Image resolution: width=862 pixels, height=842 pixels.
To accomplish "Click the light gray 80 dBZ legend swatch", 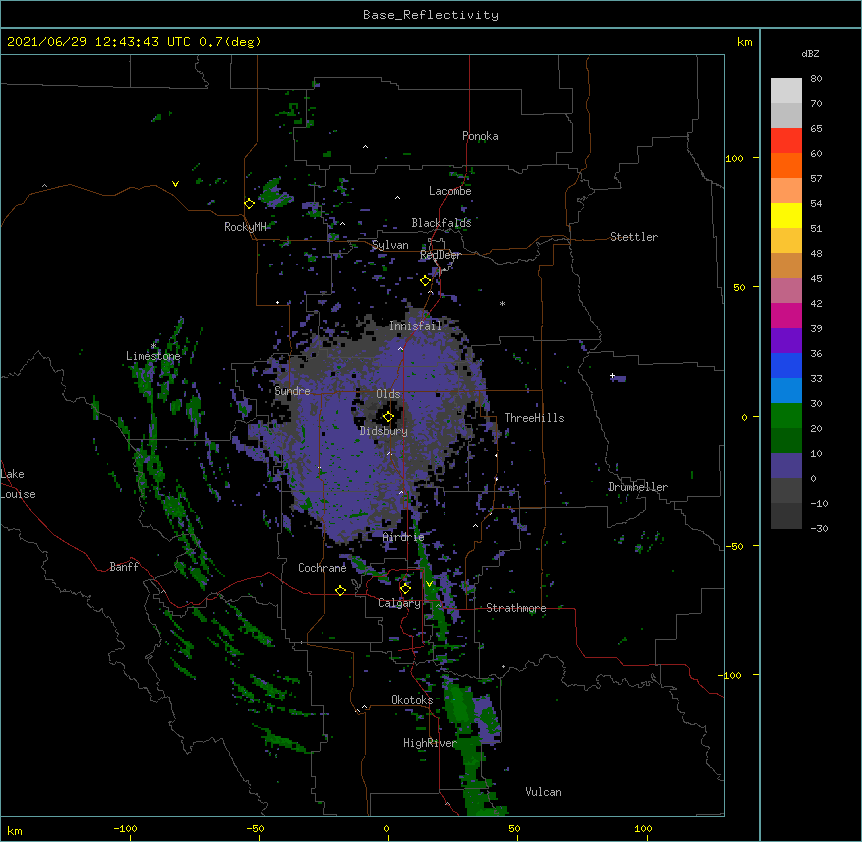I will [x=786, y=91].
